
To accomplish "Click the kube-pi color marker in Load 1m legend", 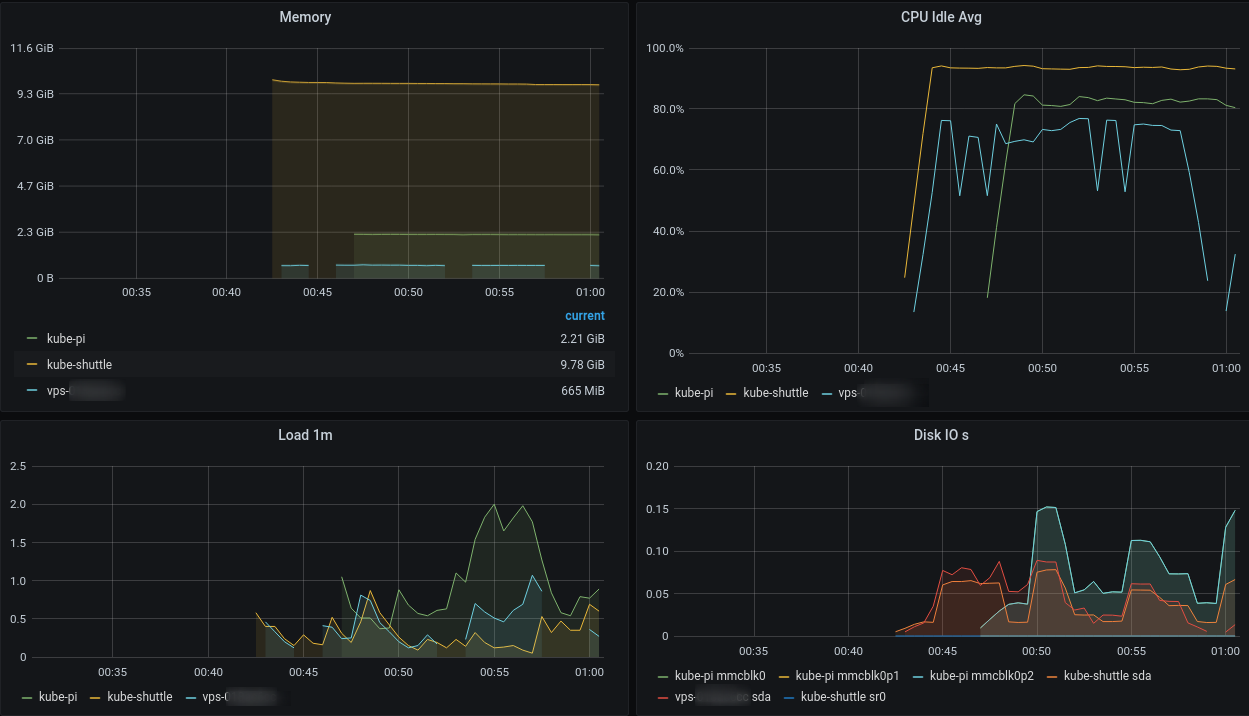I will pos(27,696).
